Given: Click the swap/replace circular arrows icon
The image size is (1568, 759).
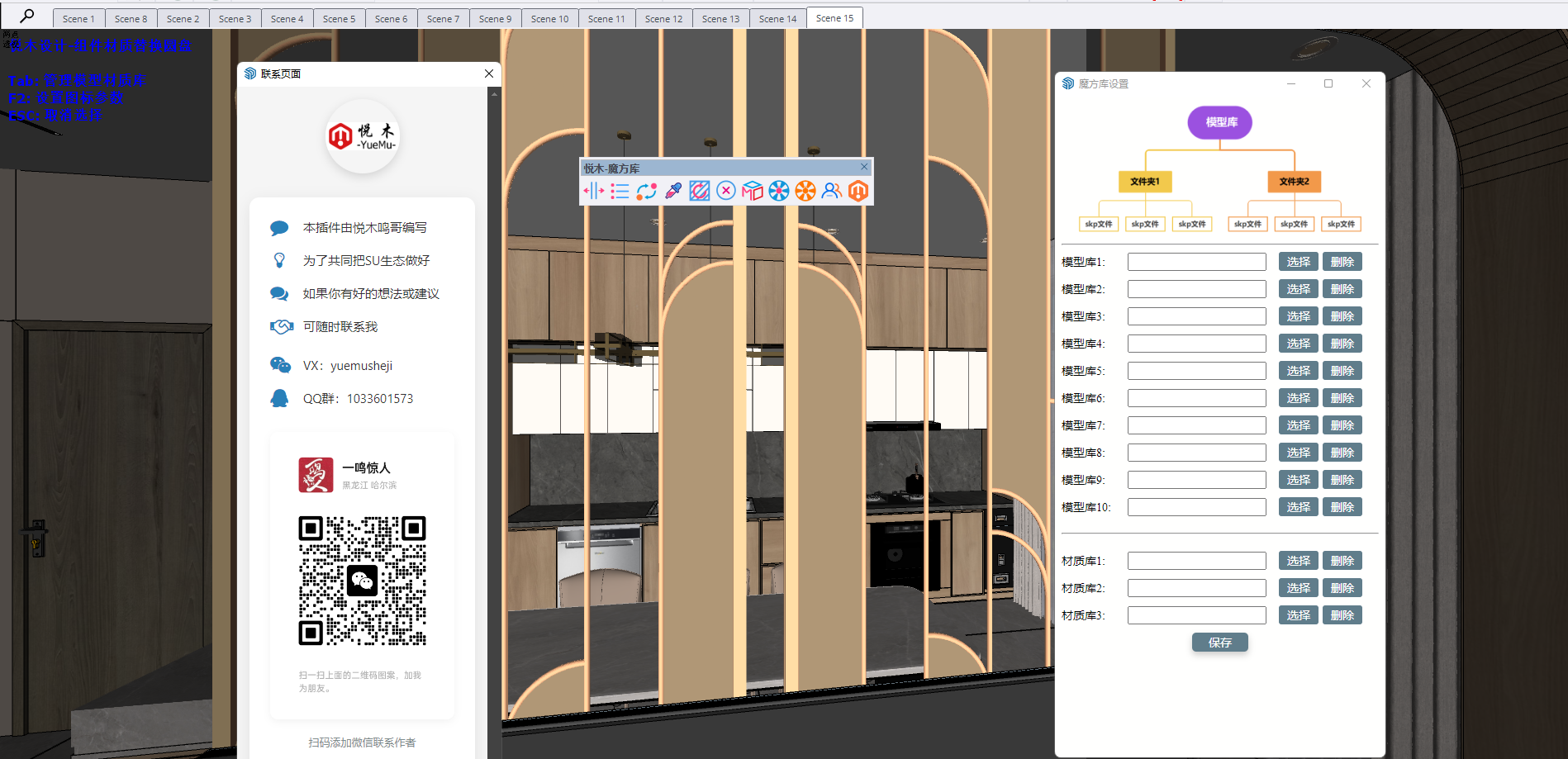Looking at the screenshot, I should [x=647, y=192].
